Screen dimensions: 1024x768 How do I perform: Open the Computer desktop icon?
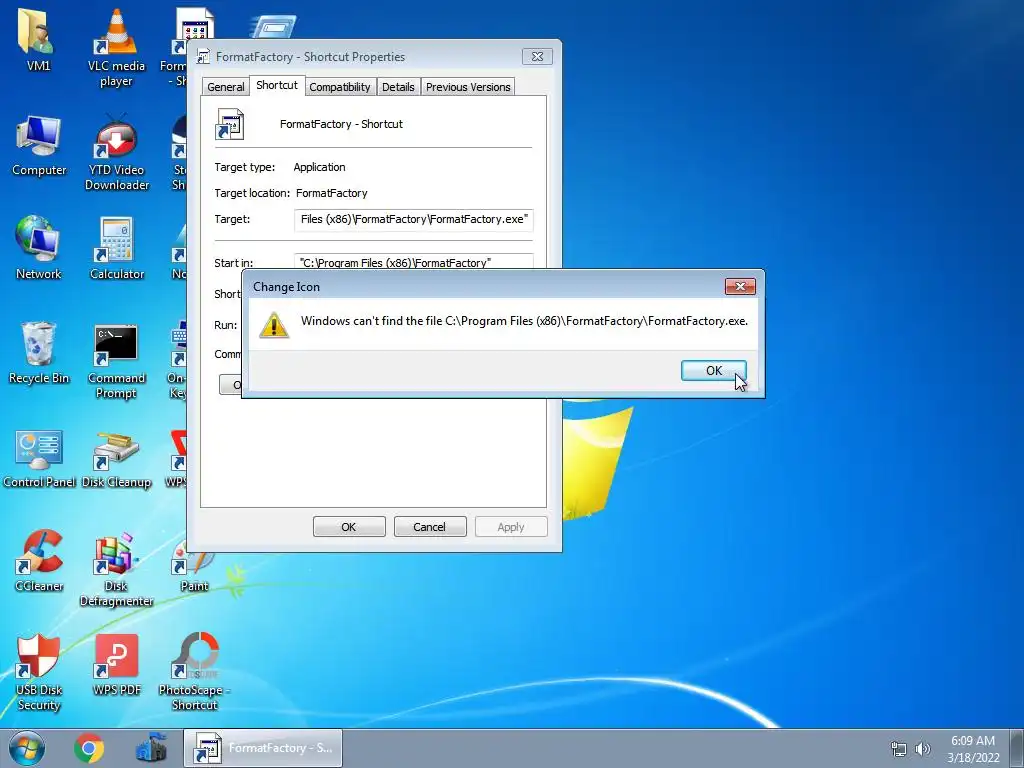tap(39, 146)
